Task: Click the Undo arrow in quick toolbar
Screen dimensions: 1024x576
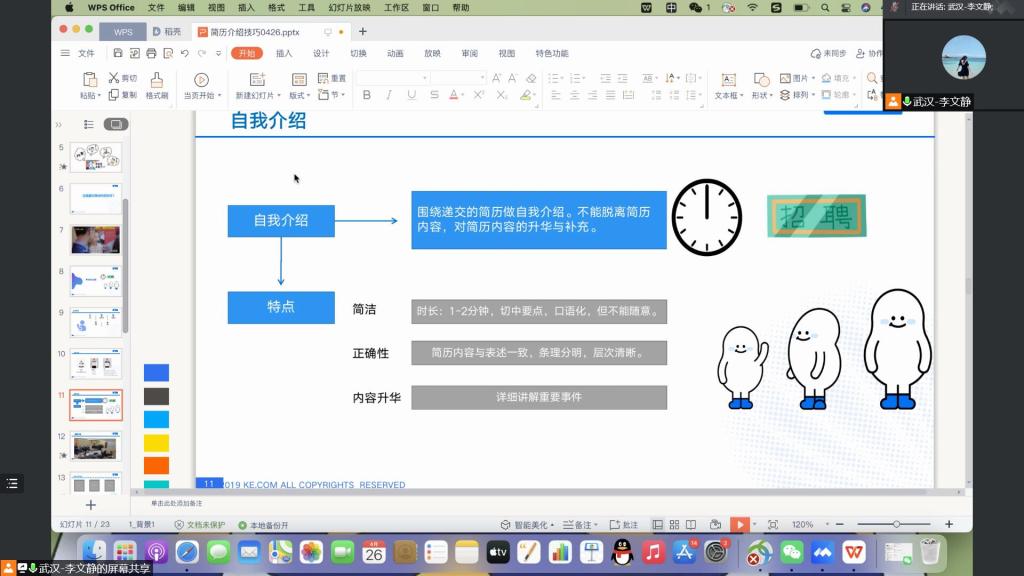Action: click(x=185, y=54)
